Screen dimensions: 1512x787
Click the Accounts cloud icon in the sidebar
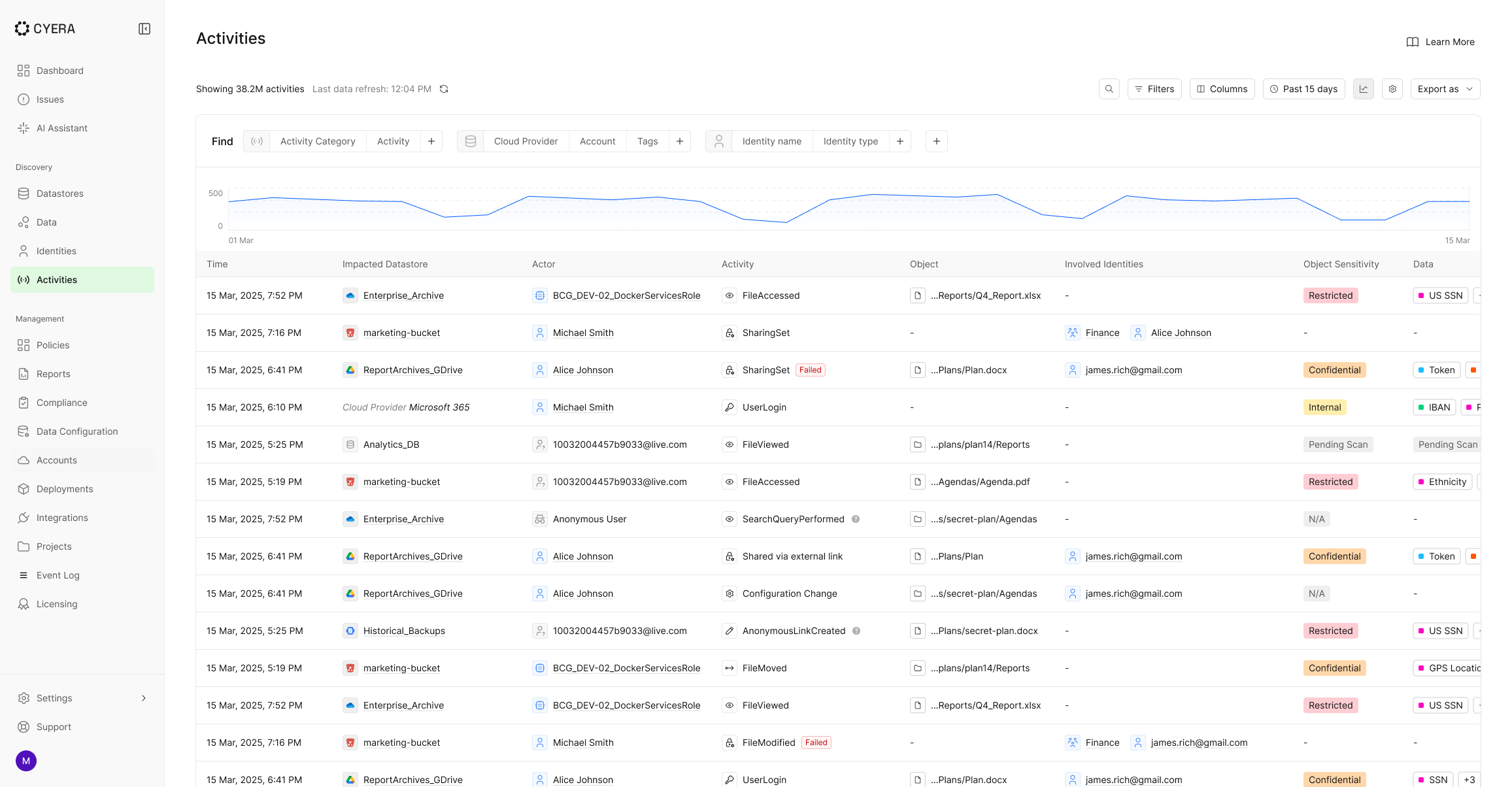pos(24,460)
